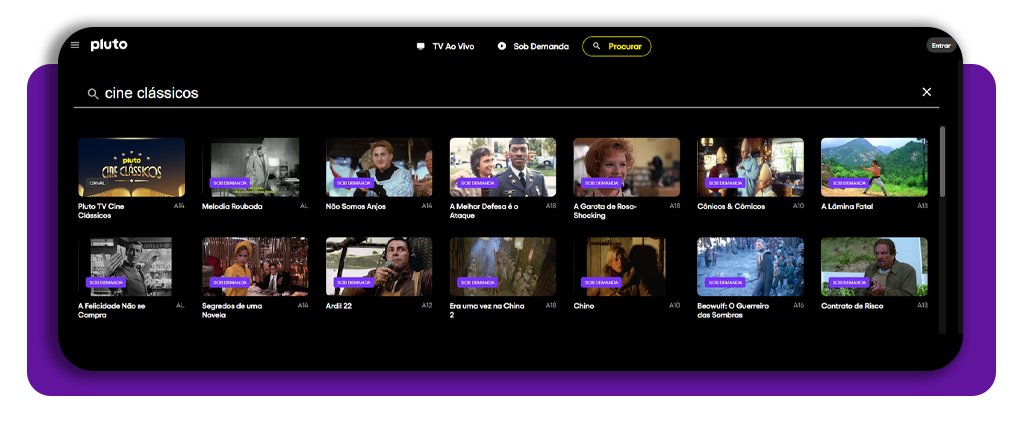Click the 'Cônicos & Cômicos' title text

pos(731,206)
